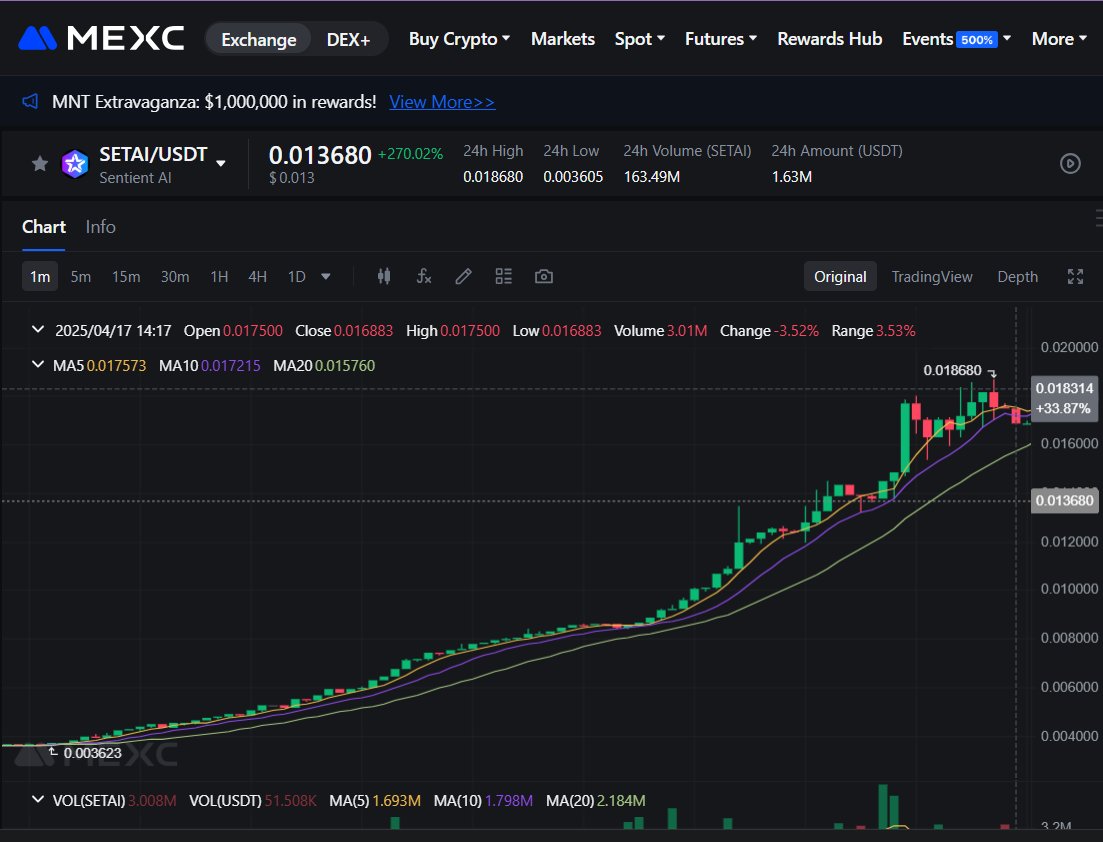
Task: Set the 1D timeframe
Action: 297,276
